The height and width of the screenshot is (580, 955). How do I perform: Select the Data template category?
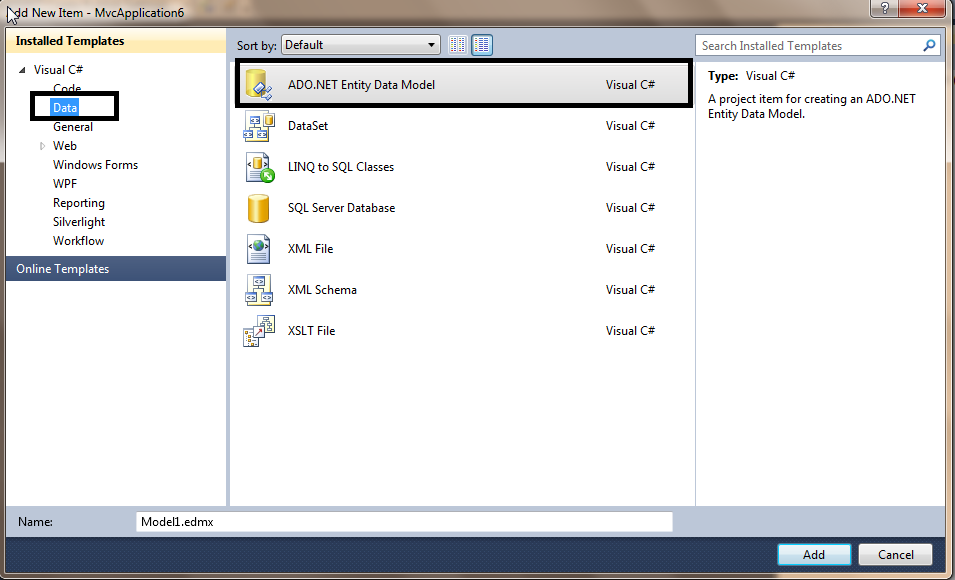64,107
